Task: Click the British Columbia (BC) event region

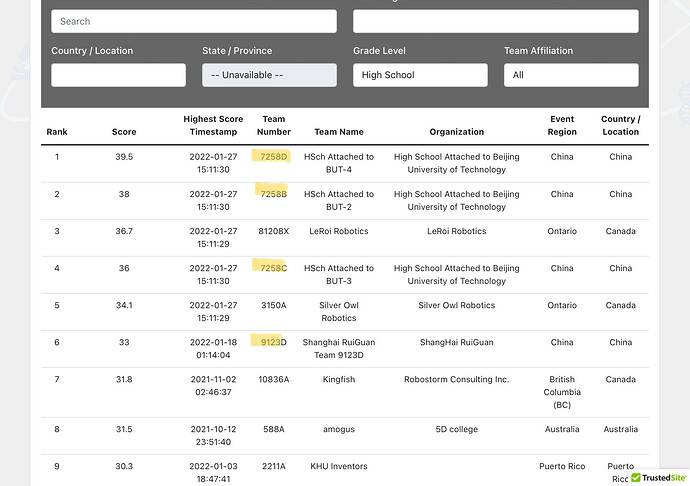Action: click(x=562, y=392)
